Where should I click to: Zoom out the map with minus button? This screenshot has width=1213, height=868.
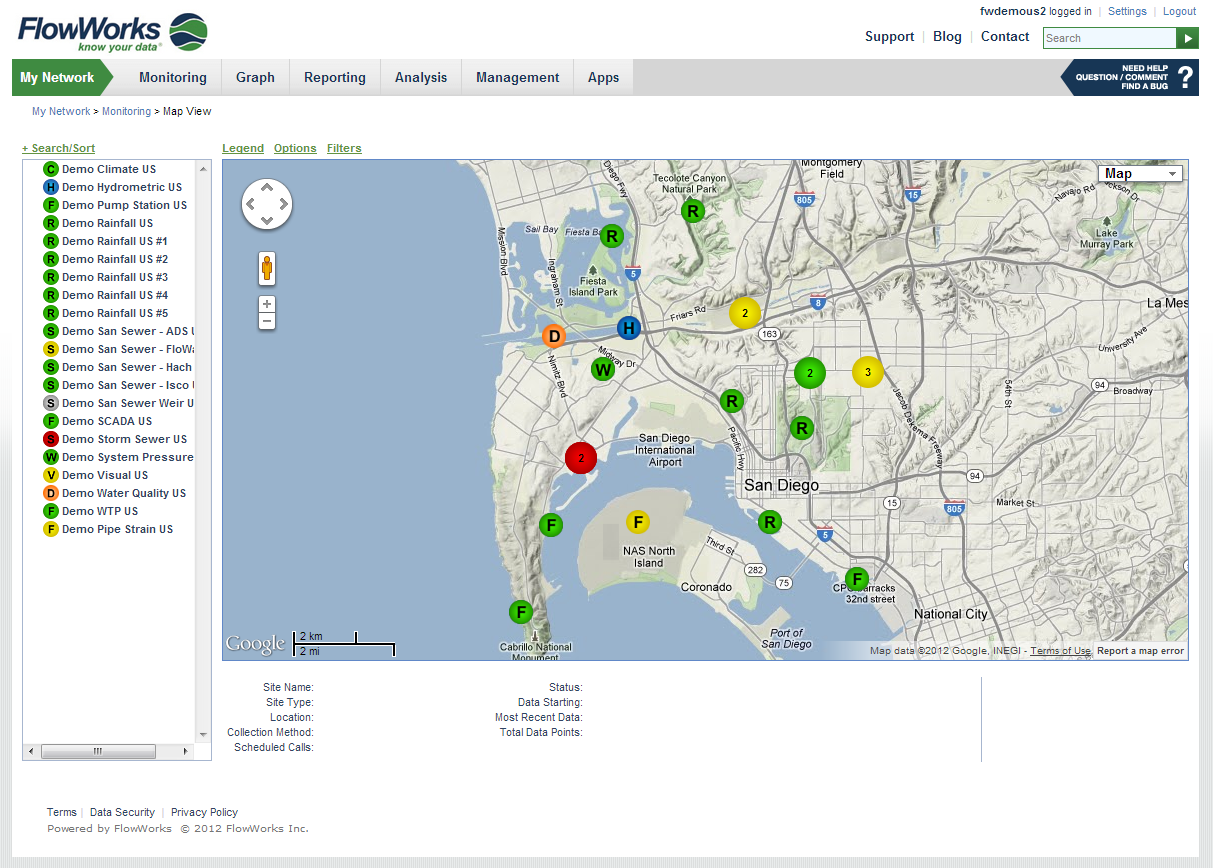(x=267, y=321)
